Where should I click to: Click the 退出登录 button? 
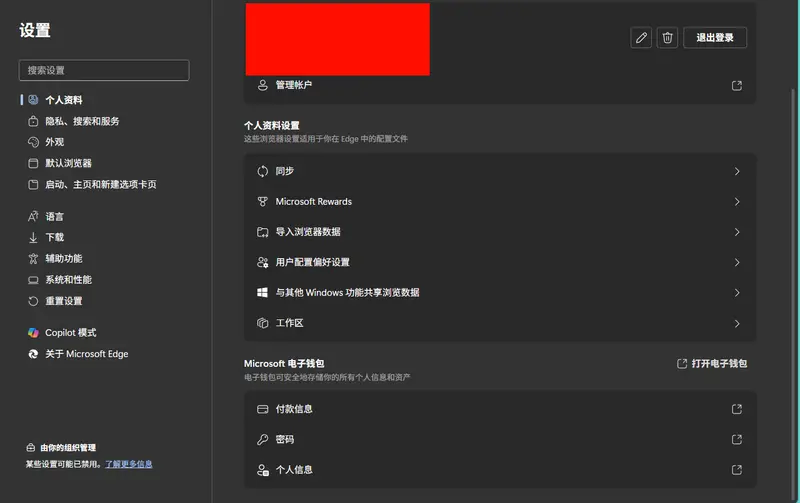tap(715, 38)
